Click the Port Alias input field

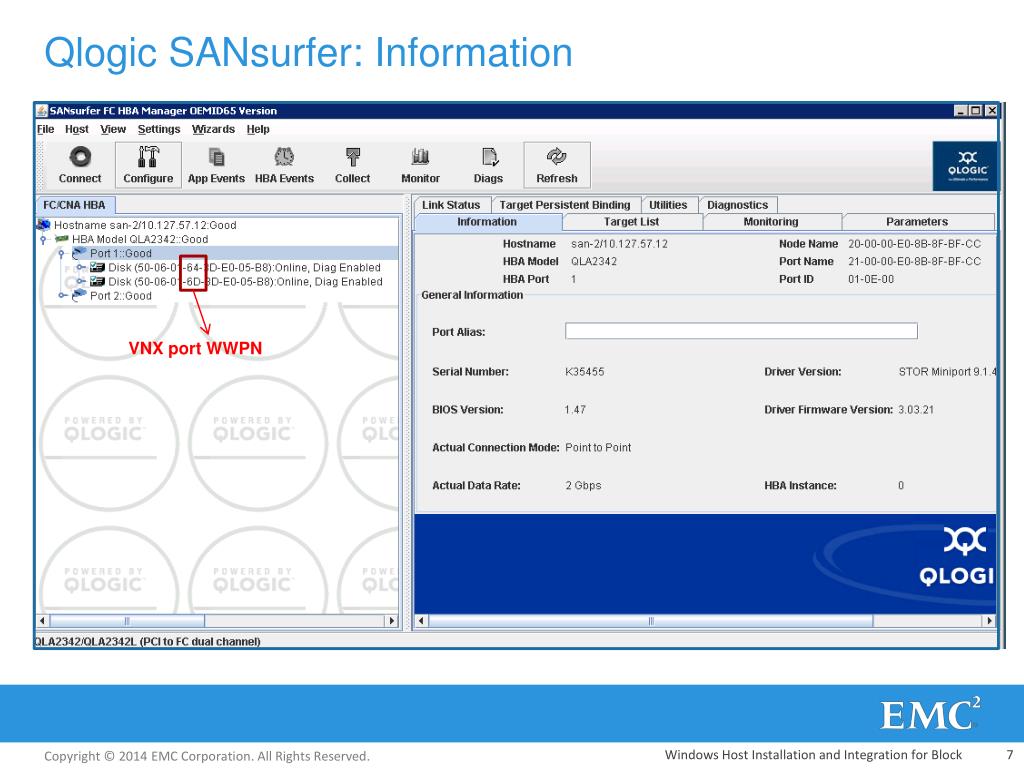click(741, 331)
